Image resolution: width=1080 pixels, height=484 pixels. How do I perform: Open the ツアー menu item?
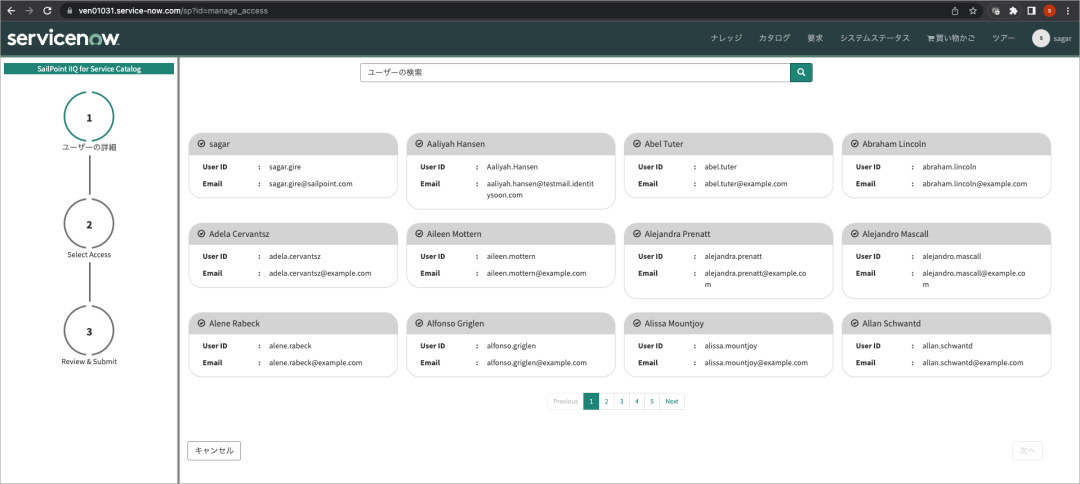[1003, 39]
